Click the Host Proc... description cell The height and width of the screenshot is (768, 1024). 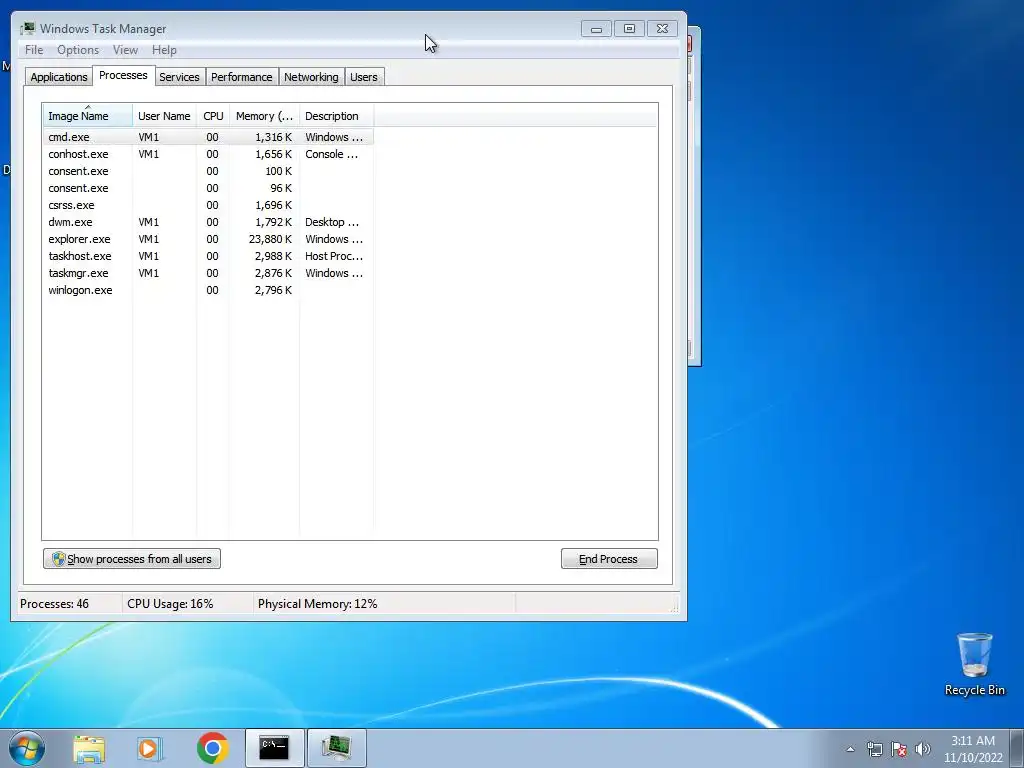[x=334, y=256]
